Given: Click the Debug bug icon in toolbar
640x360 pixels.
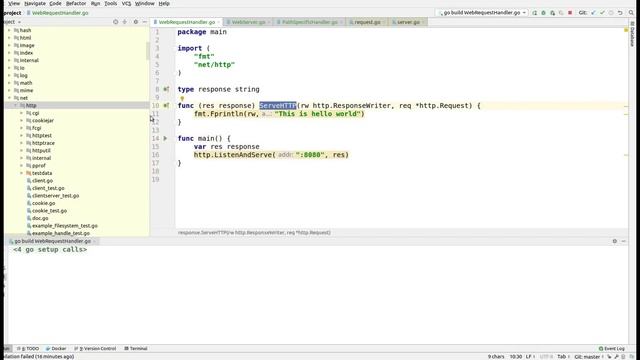Looking at the screenshot, I should (543, 13).
